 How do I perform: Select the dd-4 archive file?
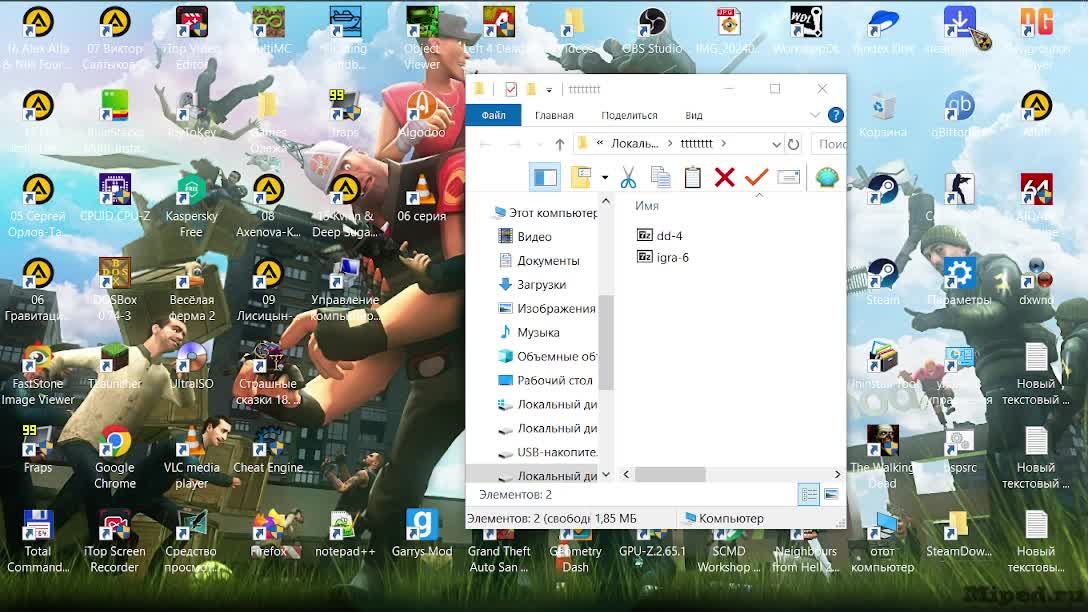(x=660, y=235)
